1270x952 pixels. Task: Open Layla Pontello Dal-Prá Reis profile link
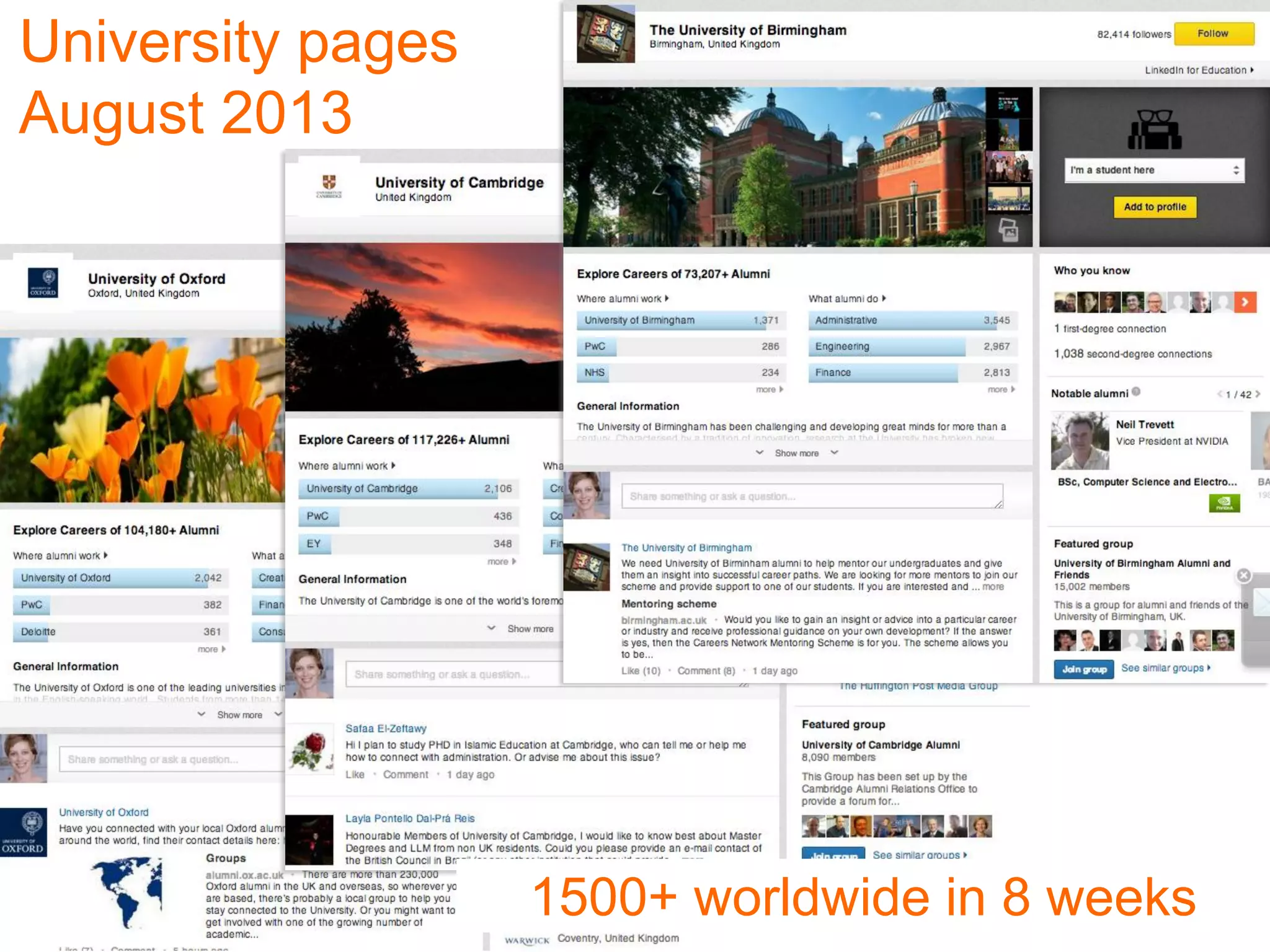[410, 819]
